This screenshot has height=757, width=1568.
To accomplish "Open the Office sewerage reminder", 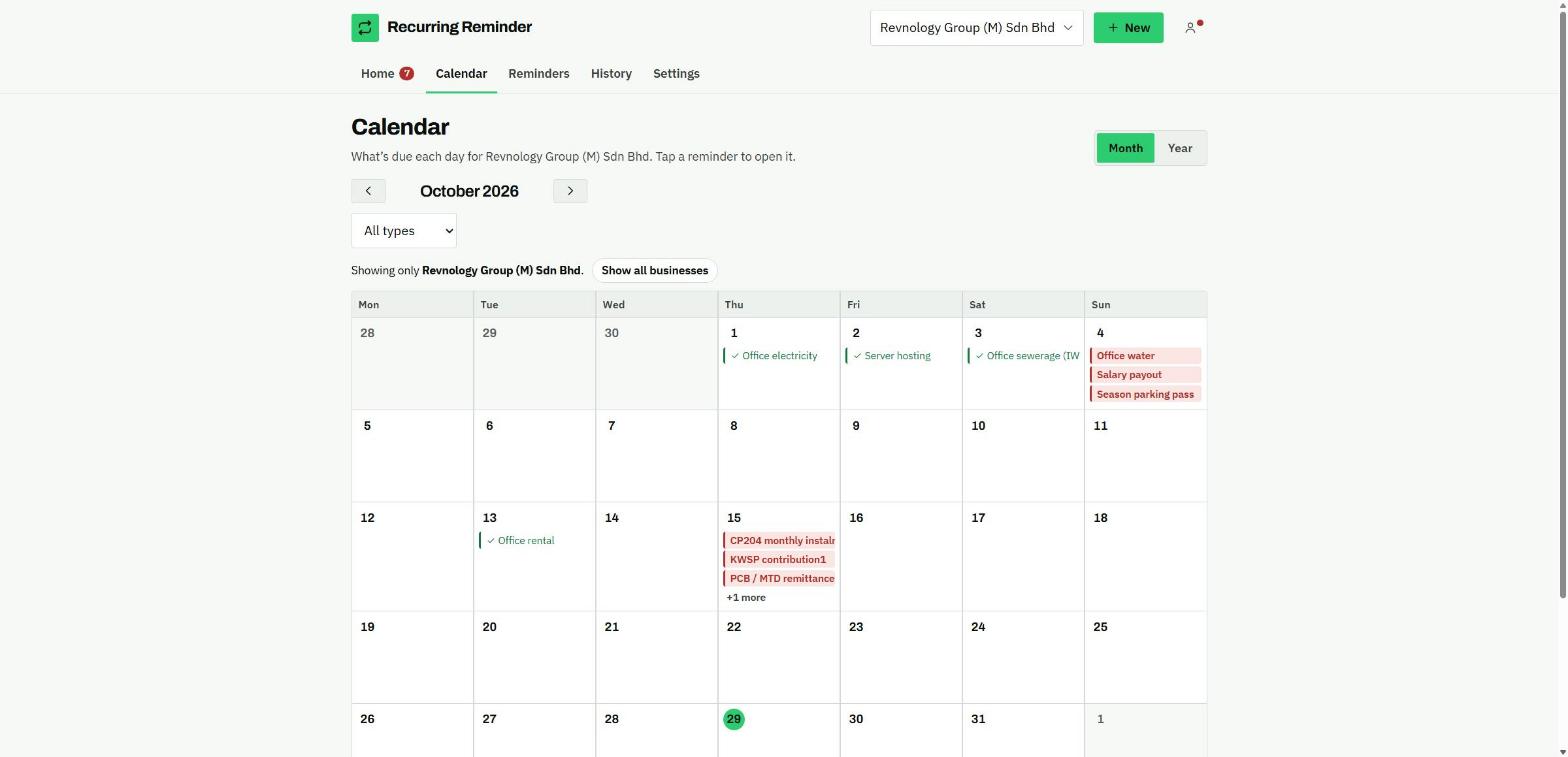I will click(1022, 356).
